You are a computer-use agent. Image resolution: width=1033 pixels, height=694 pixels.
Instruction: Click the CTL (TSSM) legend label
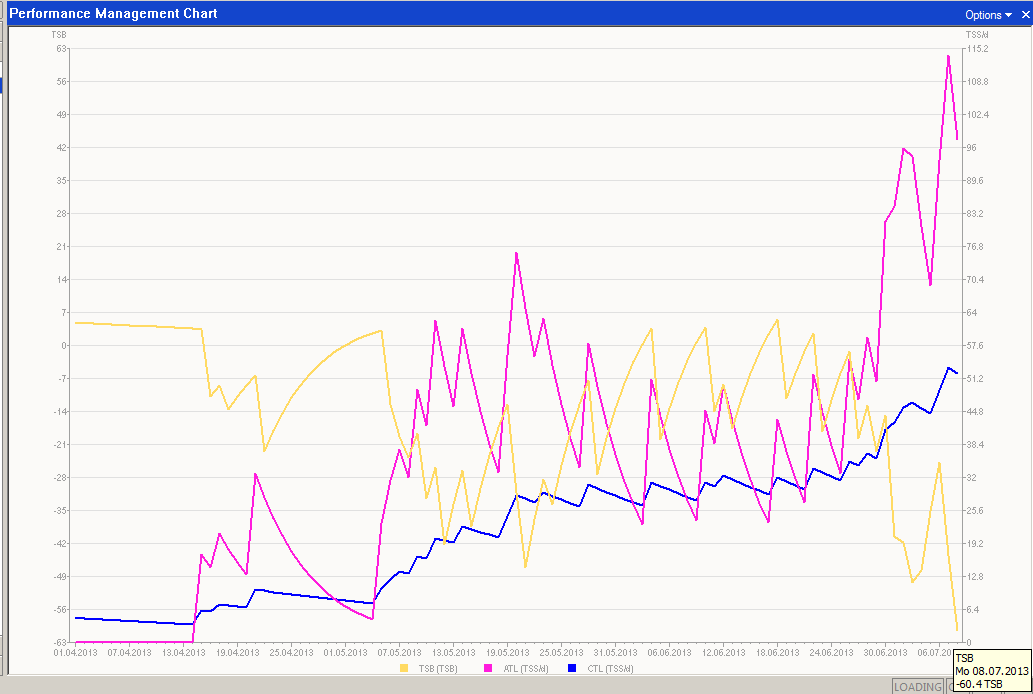tap(607, 668)
